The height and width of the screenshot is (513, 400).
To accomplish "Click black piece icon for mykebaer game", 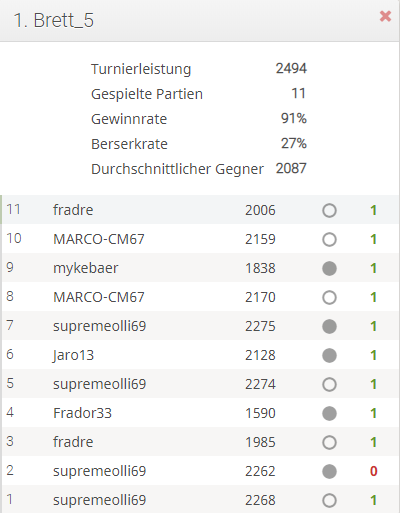I will [x=329, y=269].
